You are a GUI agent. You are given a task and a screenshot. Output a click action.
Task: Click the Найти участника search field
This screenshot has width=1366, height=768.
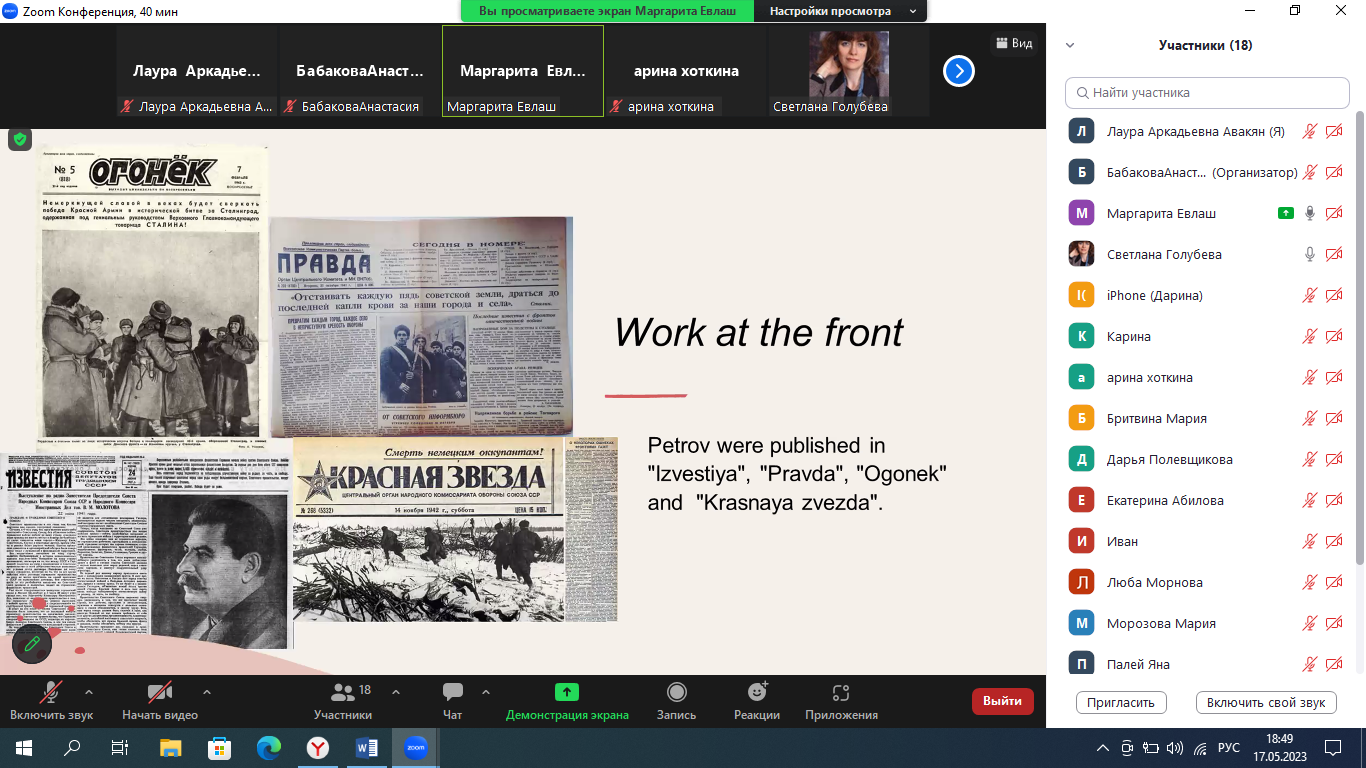(1207, 92)
